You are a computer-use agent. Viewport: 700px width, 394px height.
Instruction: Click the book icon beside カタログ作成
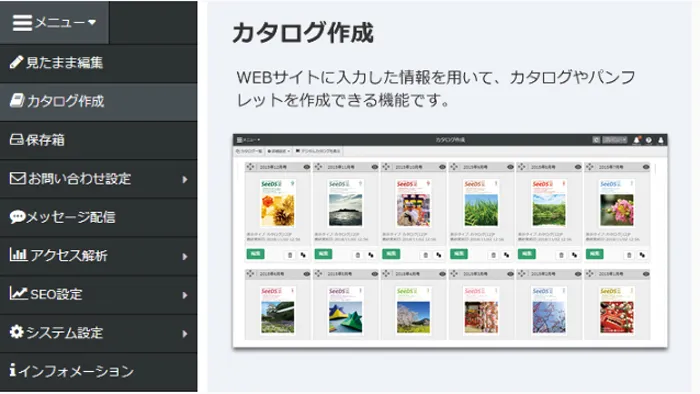coord(17,100)
